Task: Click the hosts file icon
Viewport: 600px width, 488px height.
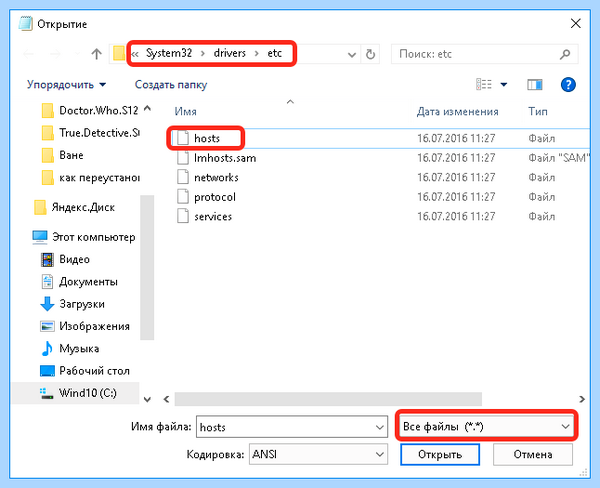Action: (183, 138)
